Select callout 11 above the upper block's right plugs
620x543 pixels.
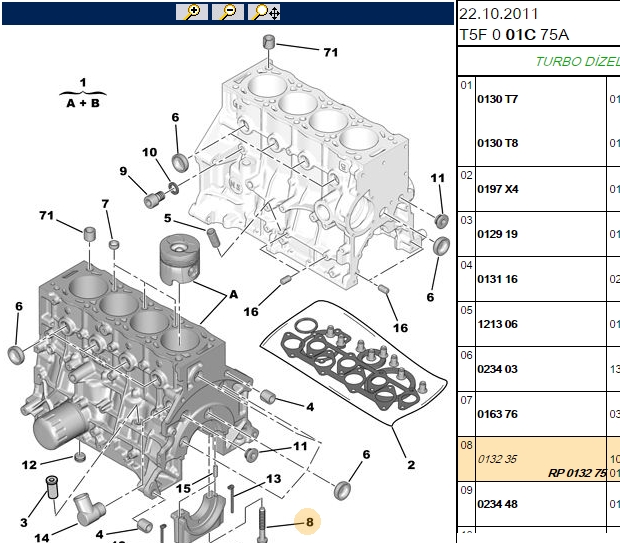pos(438,178)
